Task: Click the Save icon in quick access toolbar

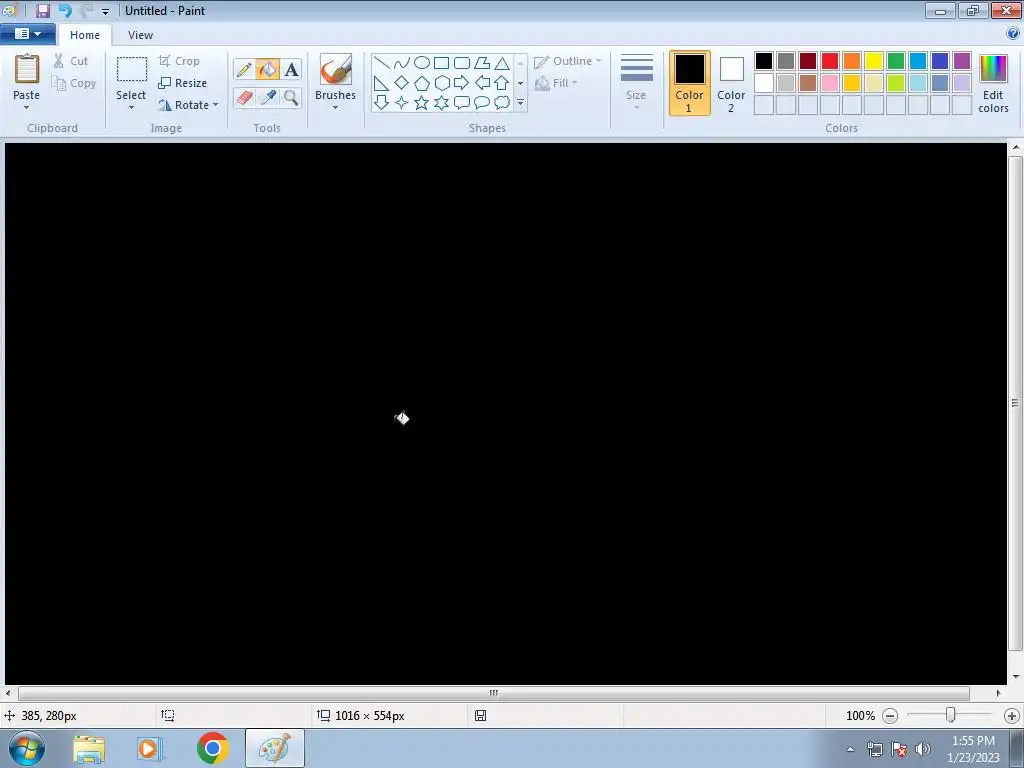Action: coord(43,10)
